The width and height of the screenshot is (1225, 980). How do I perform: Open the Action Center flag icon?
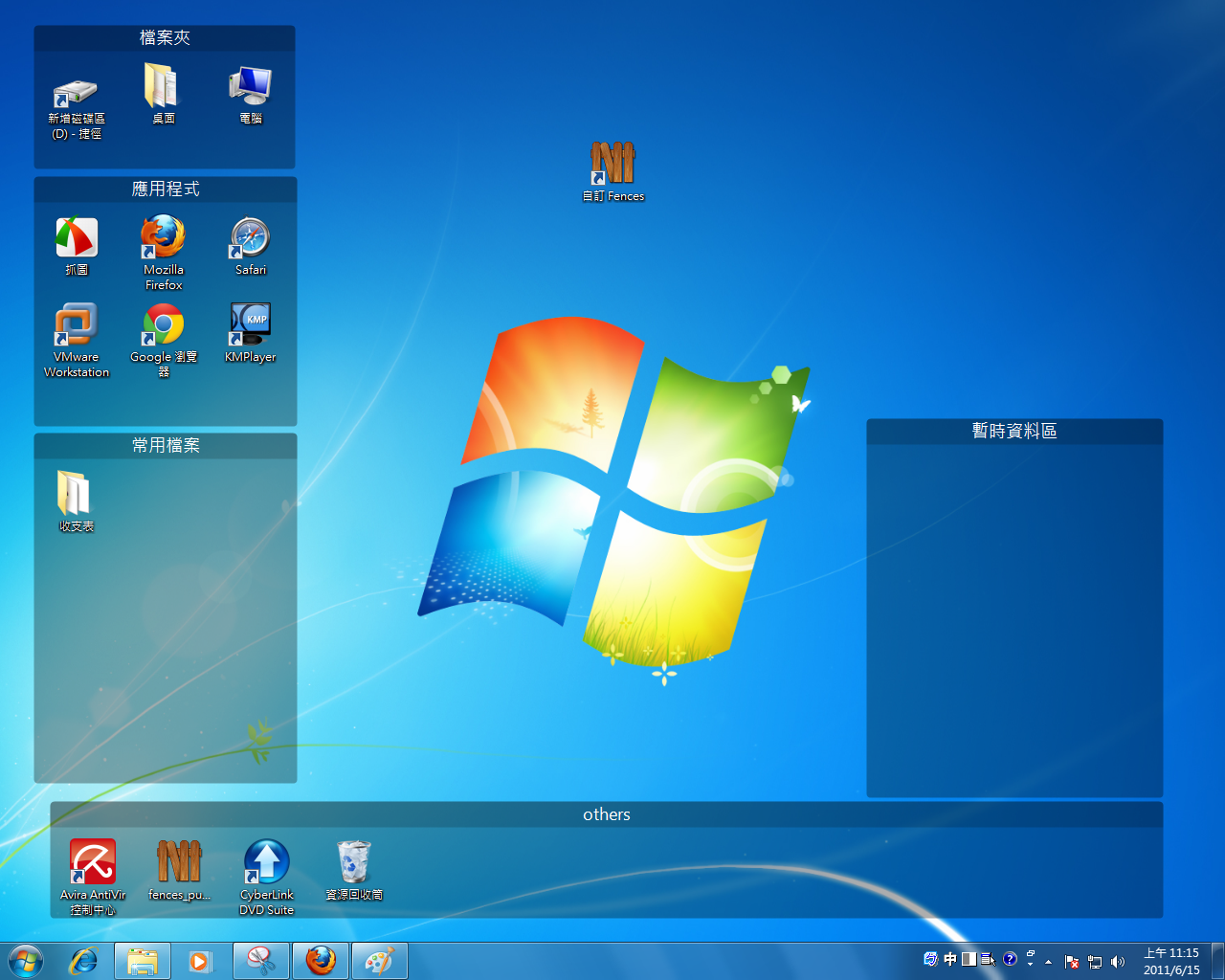1072,962
